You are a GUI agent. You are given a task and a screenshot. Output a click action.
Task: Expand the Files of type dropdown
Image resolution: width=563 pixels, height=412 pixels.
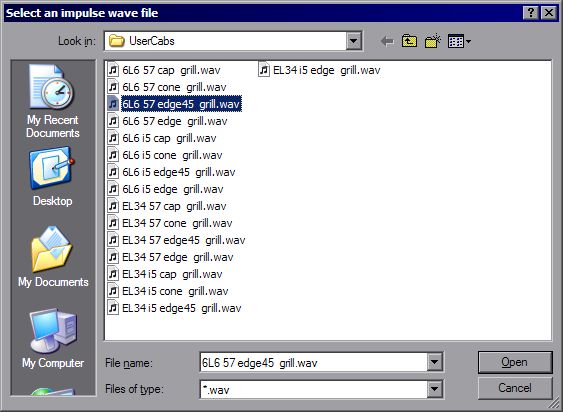pos(434,389)
